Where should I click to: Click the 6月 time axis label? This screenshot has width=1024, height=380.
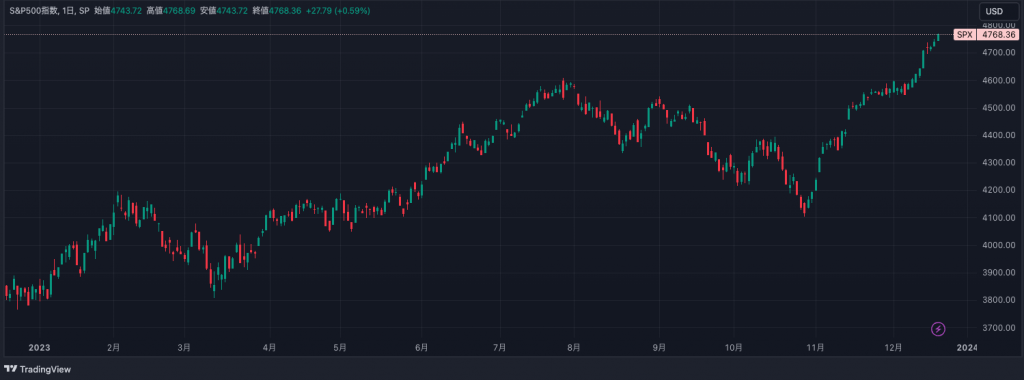pos(421,347)
